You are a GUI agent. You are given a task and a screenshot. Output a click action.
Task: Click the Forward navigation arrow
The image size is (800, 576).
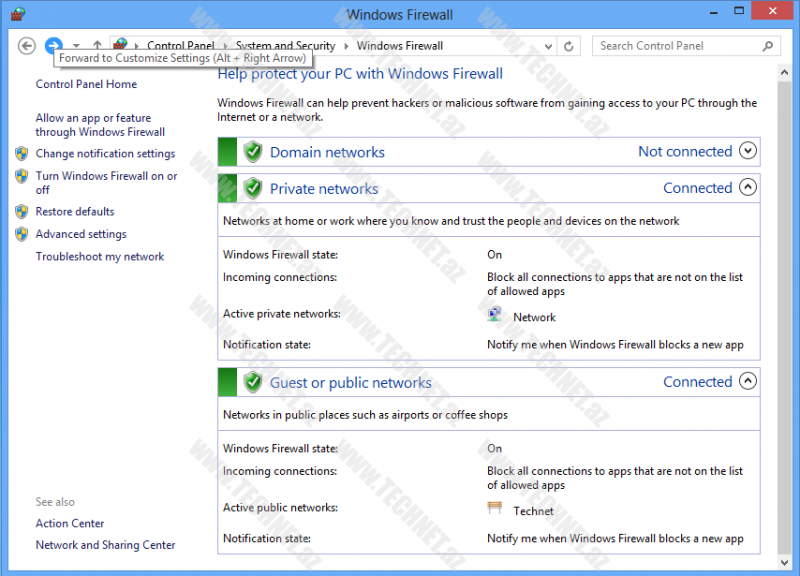click(x=54, y=46)
